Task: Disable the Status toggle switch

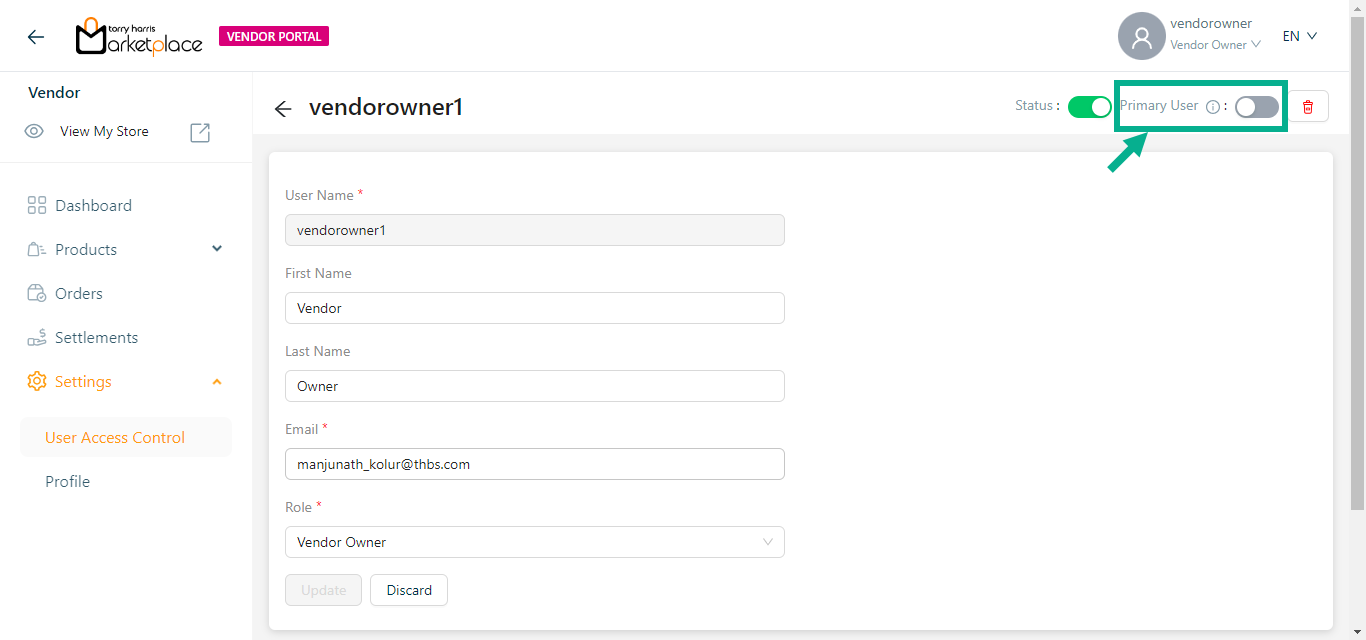Action: pos(1089,107)
